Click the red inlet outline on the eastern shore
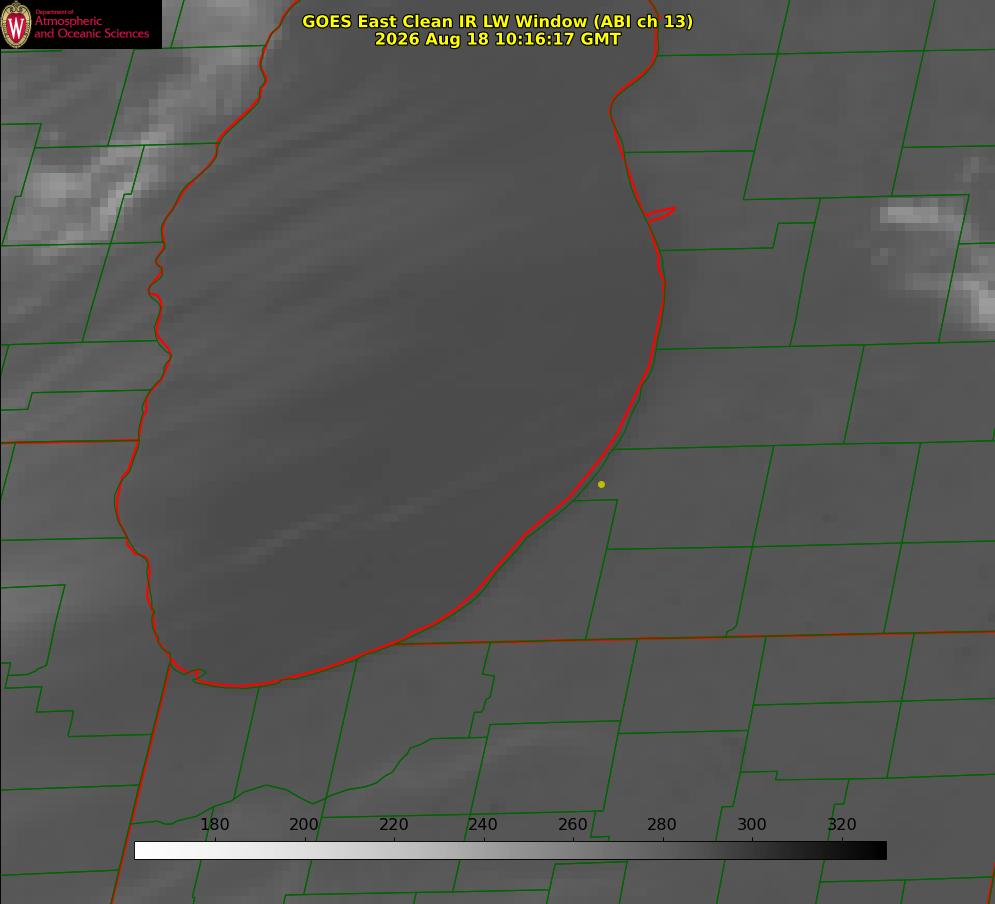 pyautogui.click(x=661, y=214)
